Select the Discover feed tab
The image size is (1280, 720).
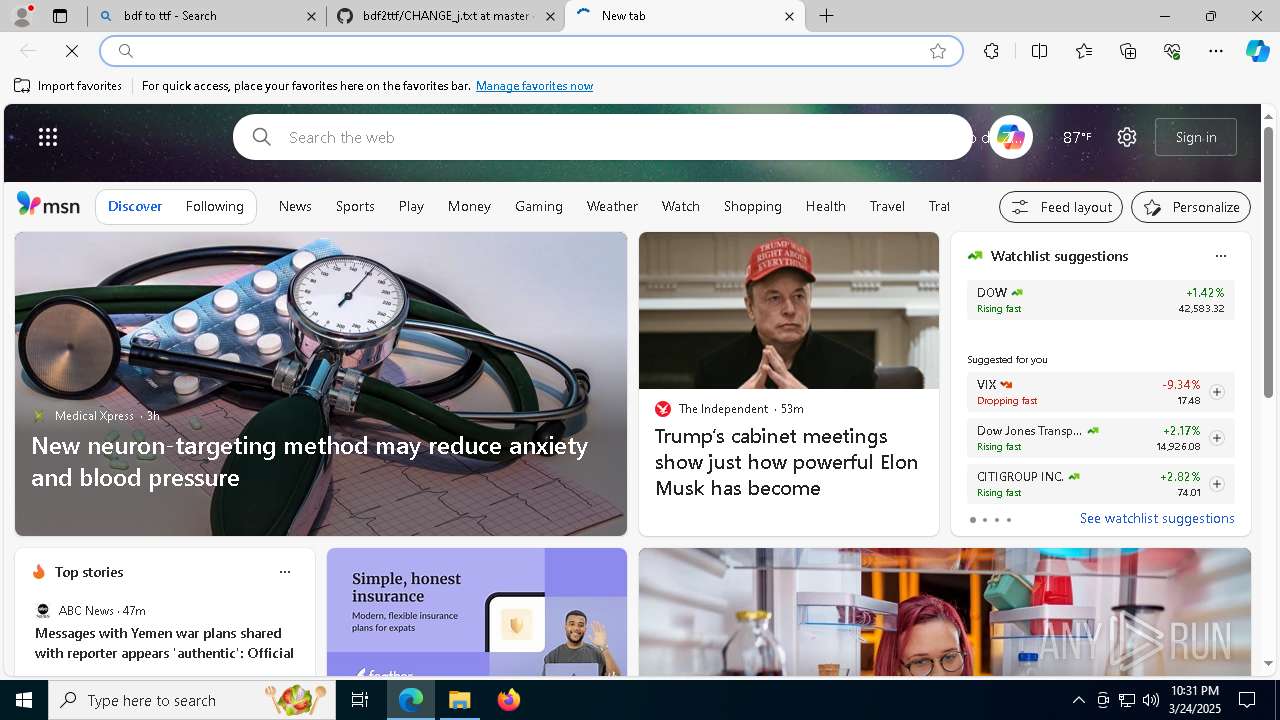pyautogui.click(x=135, y=206)
